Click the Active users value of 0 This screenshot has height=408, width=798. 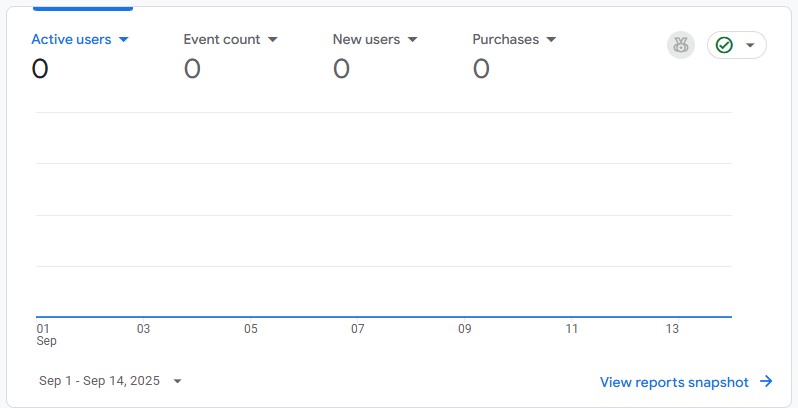tap(40, 69)
